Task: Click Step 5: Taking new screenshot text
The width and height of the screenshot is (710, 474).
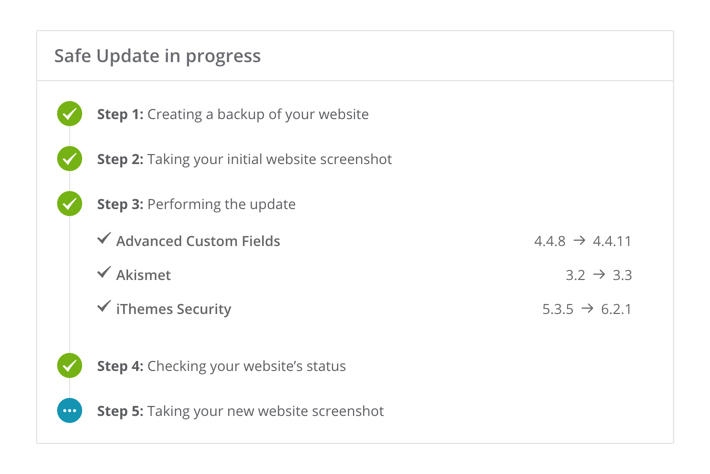Action: [240, 411]
